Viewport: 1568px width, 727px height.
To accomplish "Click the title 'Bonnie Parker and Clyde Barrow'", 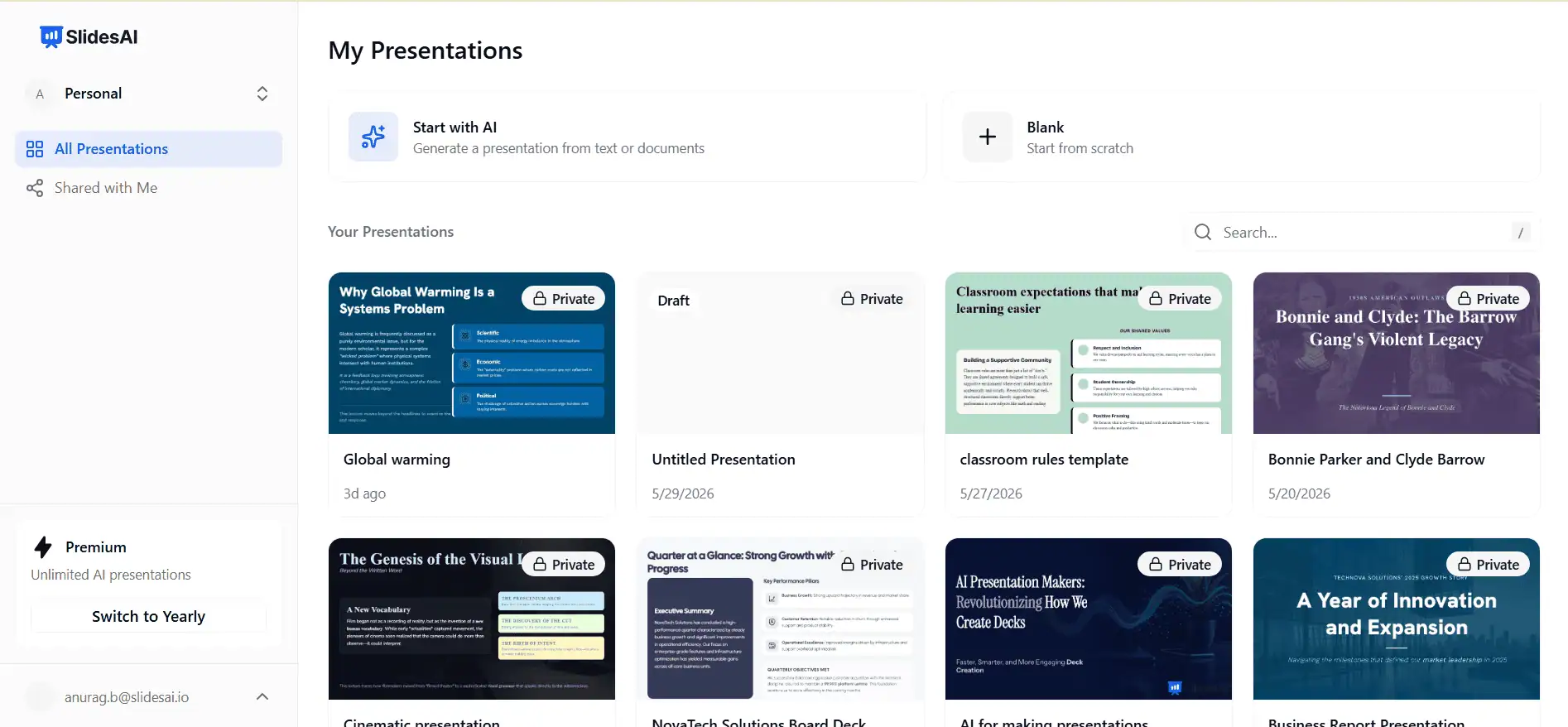I will point(1376,460).
